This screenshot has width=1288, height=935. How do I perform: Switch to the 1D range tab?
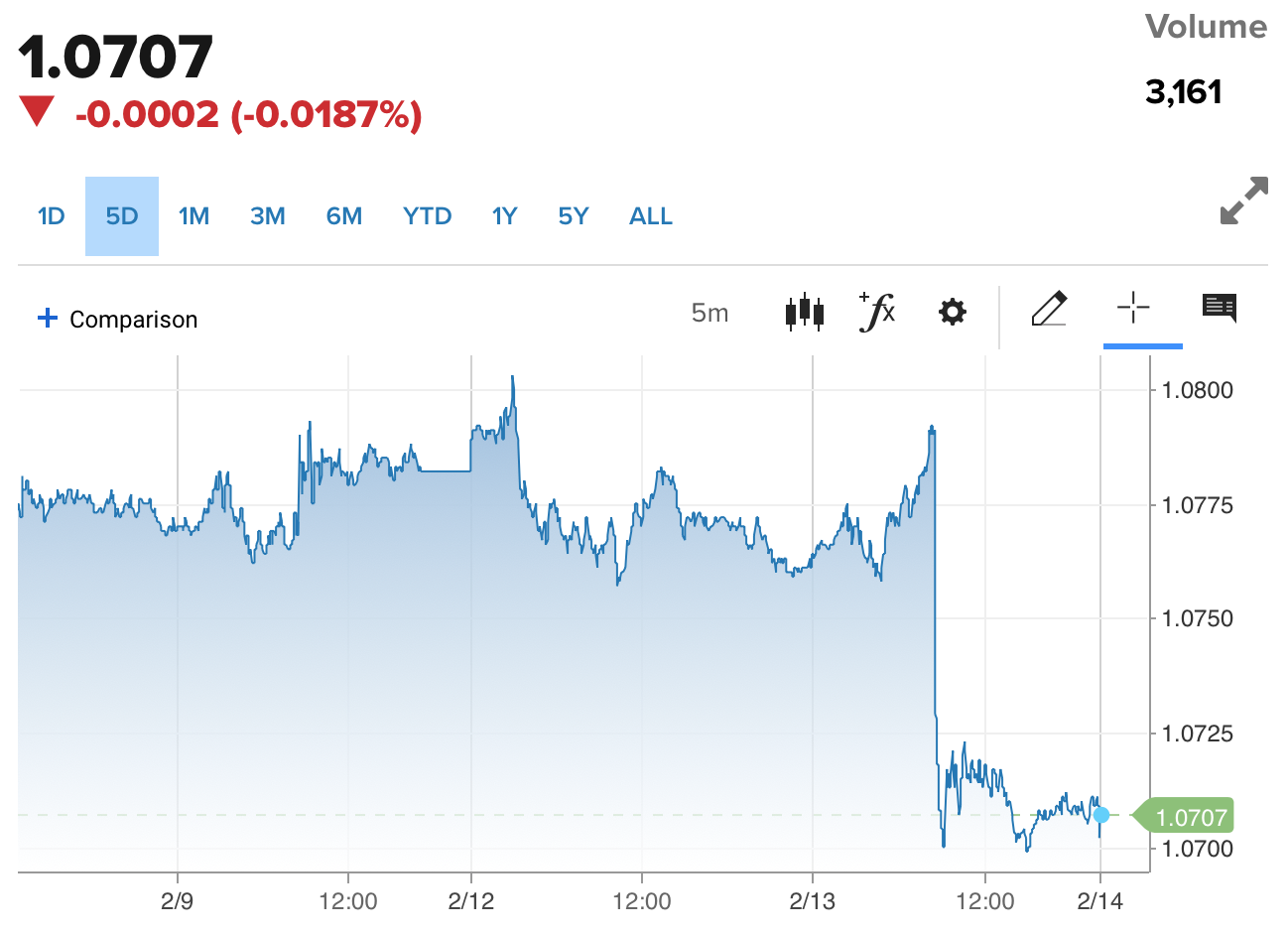click(x=51, y=216)
